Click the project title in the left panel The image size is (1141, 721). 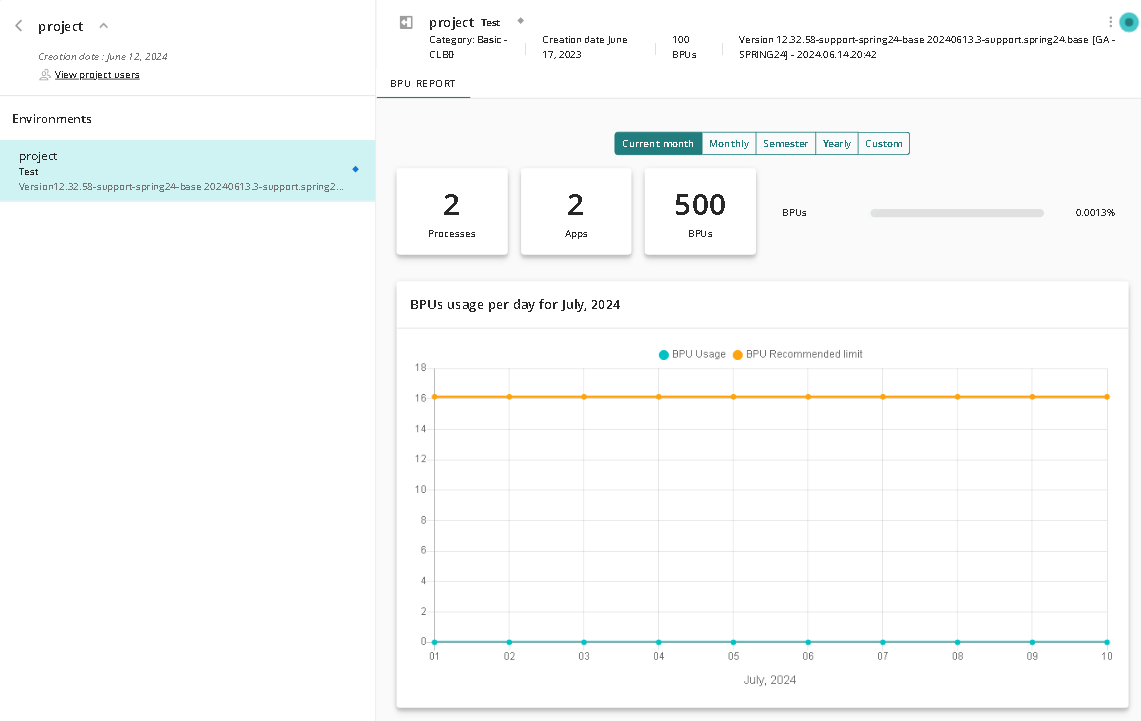60,26
